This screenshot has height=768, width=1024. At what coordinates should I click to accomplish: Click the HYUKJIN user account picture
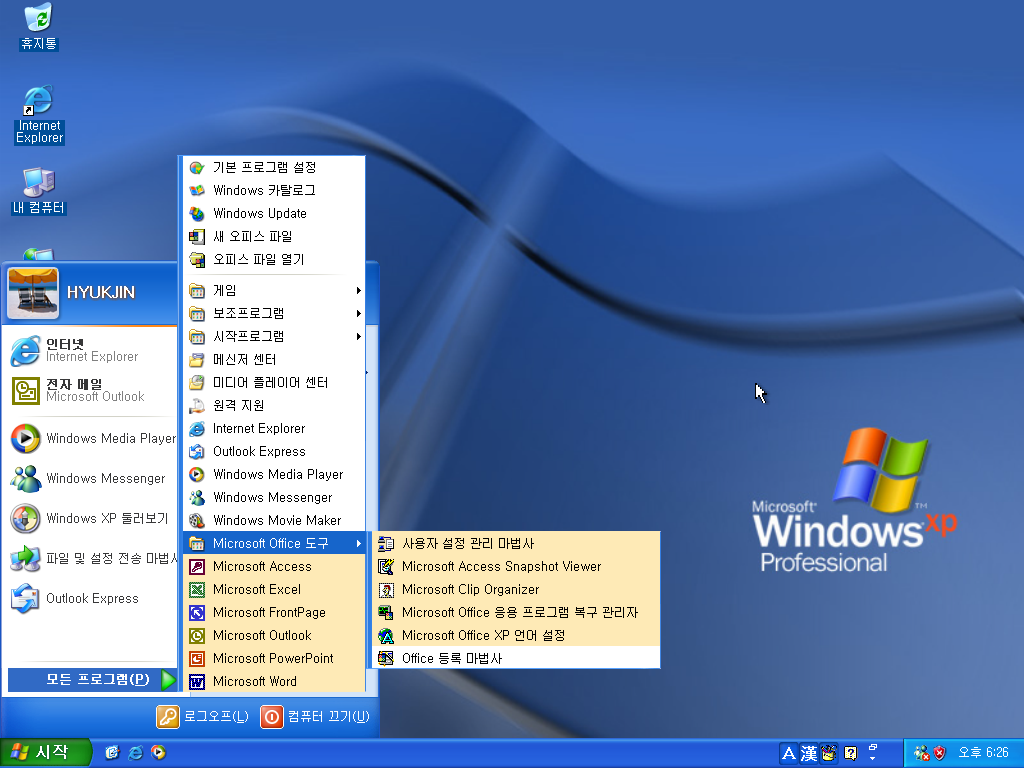click(33, 293)
